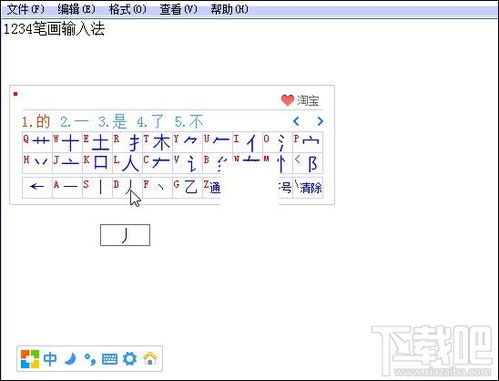499x381 pixels.
Task: Click the small red square on panel
Action: point(15,94)
